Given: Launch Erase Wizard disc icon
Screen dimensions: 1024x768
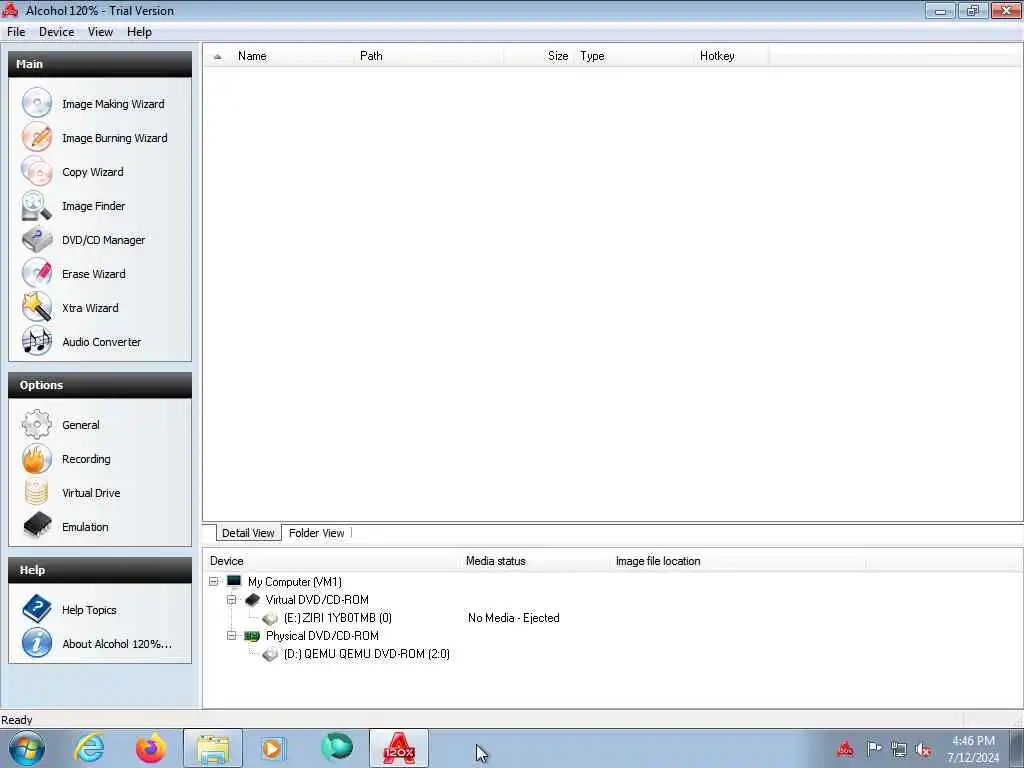Looking at the screenshot, I should point(37,273).
